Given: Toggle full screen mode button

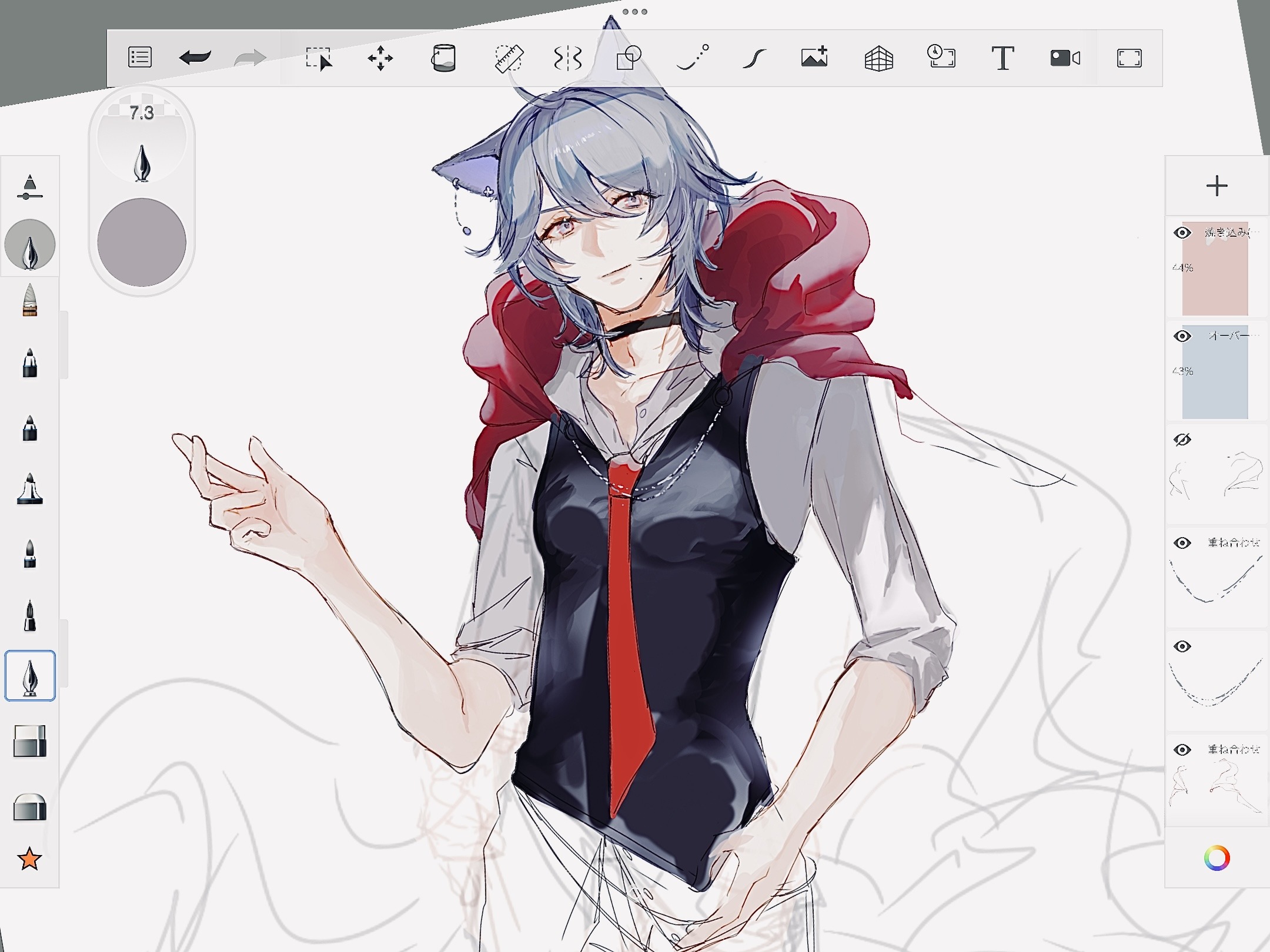Looking at the screenshot, I should (x=1129, y=58).
